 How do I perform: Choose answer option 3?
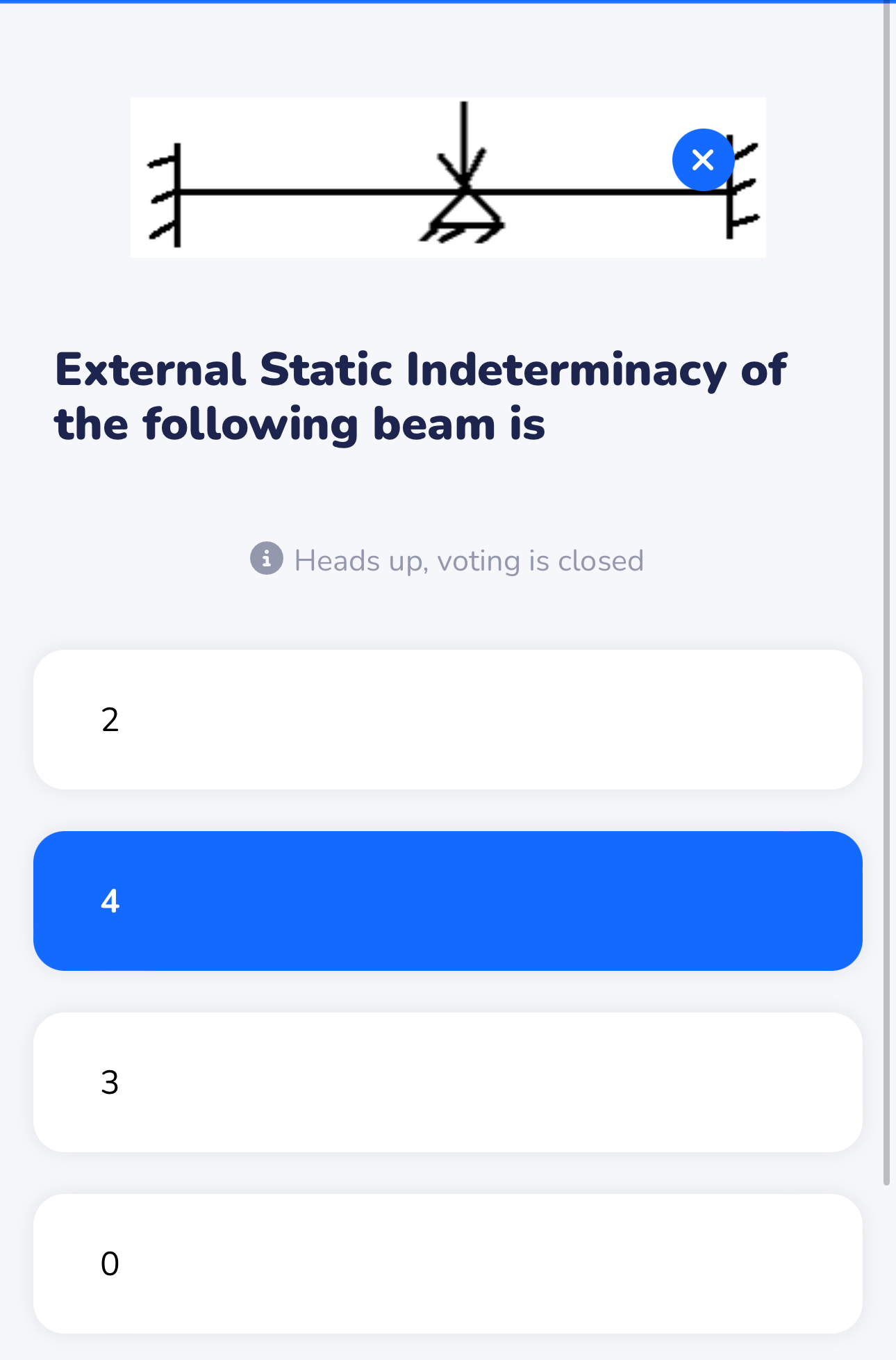pyautogui.click(x=448, y=1082)
